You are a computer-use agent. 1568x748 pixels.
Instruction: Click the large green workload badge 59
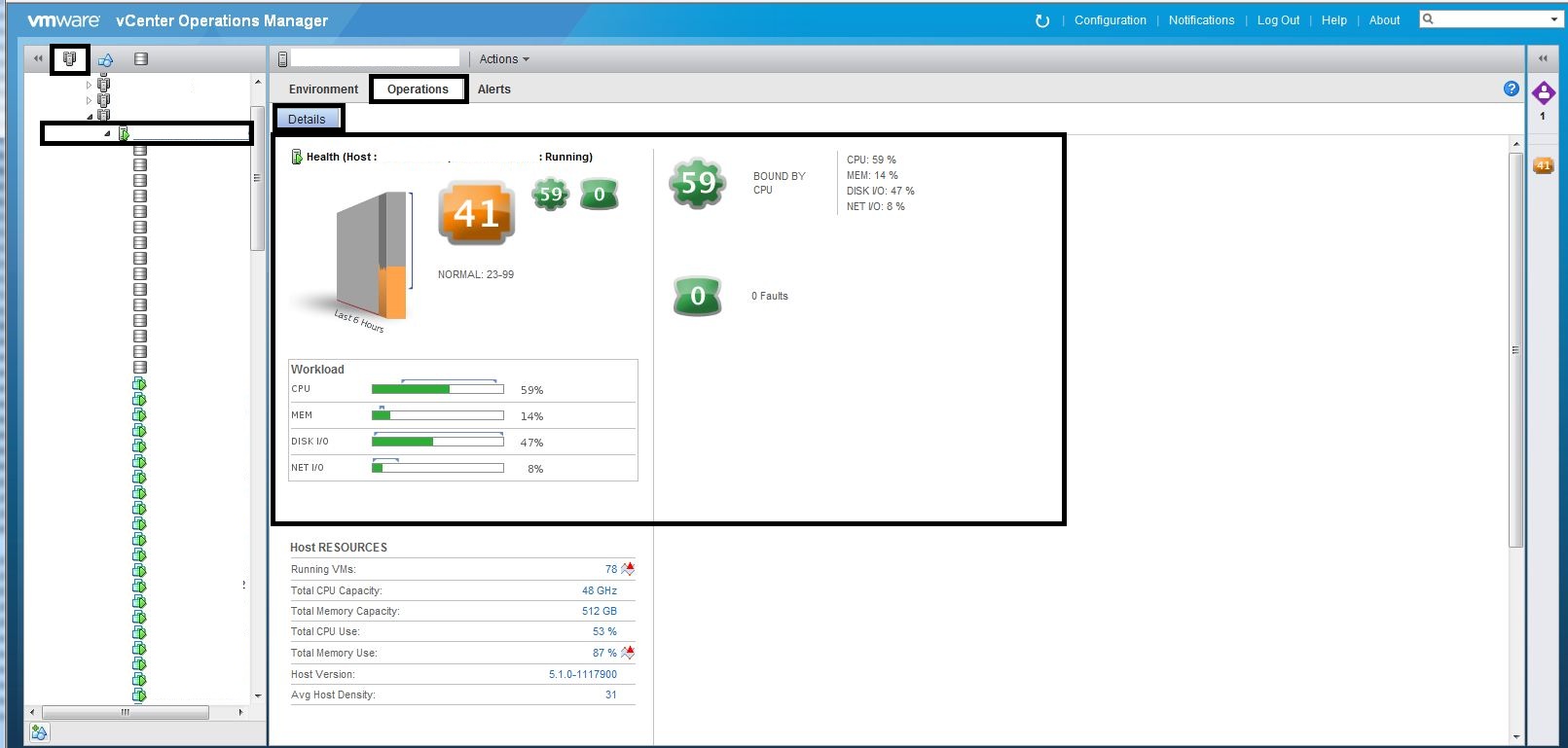698,183
